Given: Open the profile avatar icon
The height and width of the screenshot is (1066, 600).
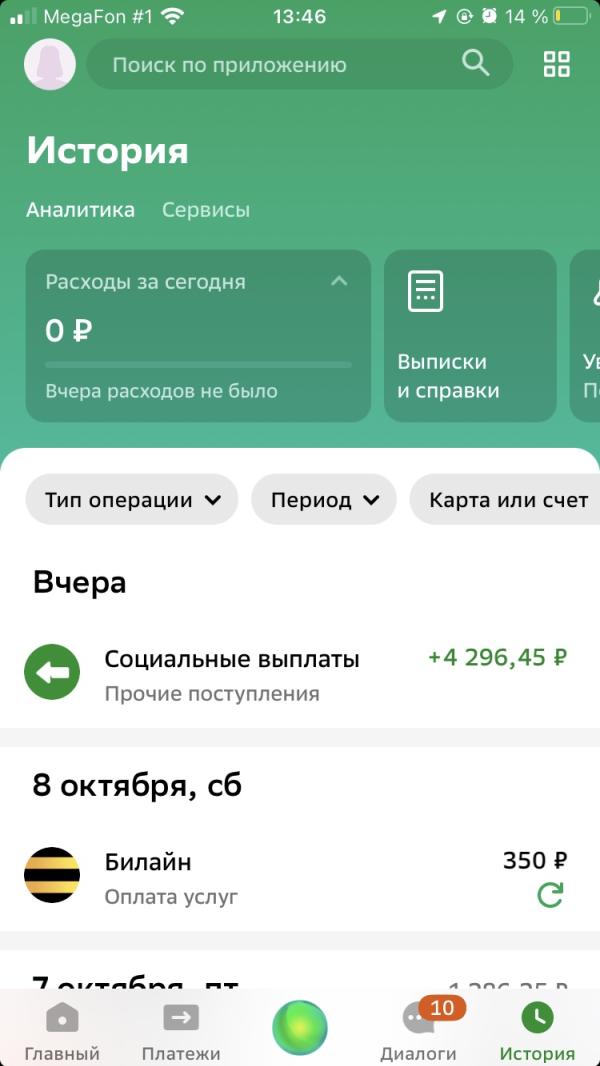Looking at the screenshot, I should click(x=50, y=65).
